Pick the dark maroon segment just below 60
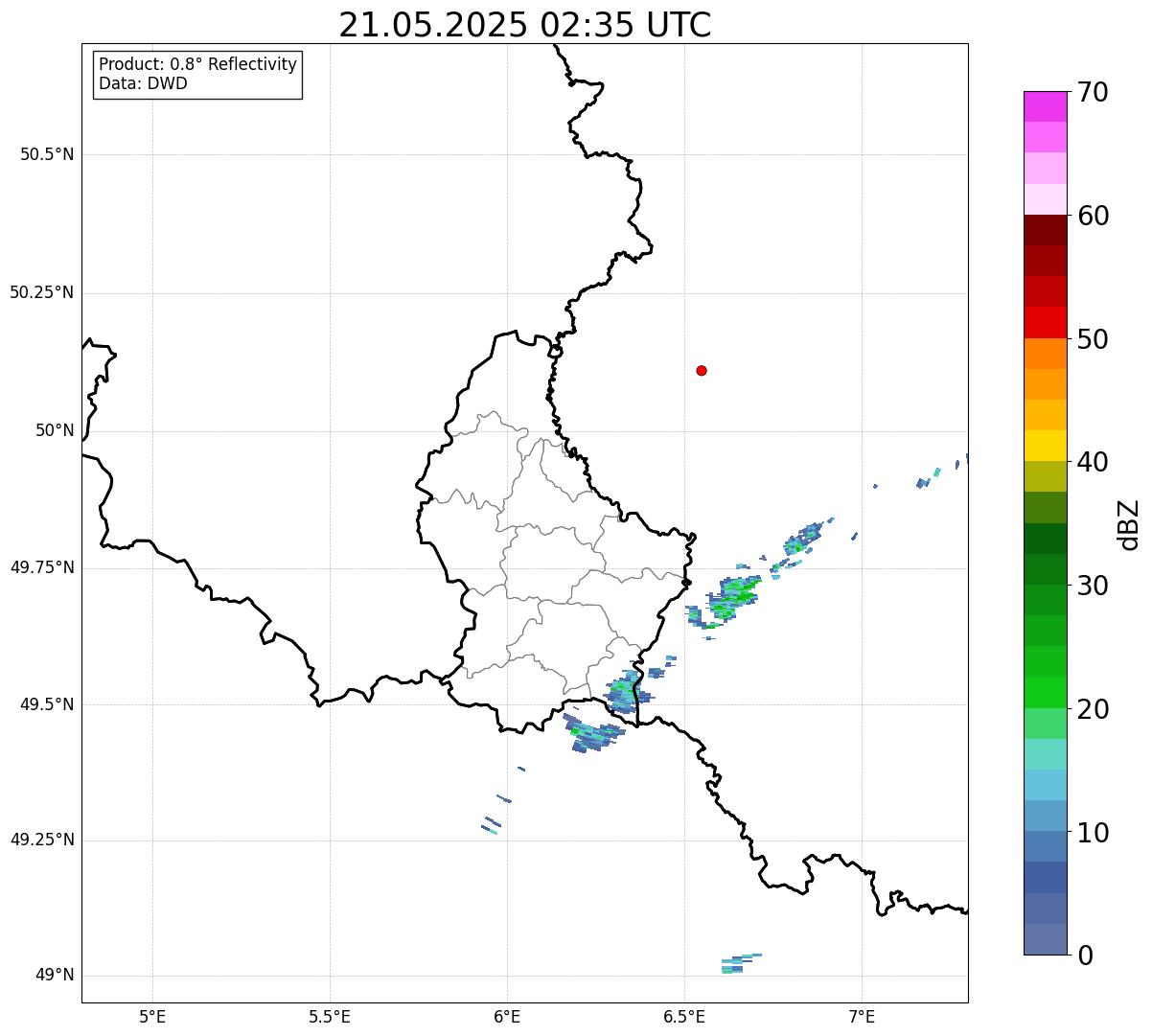Image resolution: width=1152 pixels, height=1036 pixels. pyautogui.click(x=1046, y=230)
